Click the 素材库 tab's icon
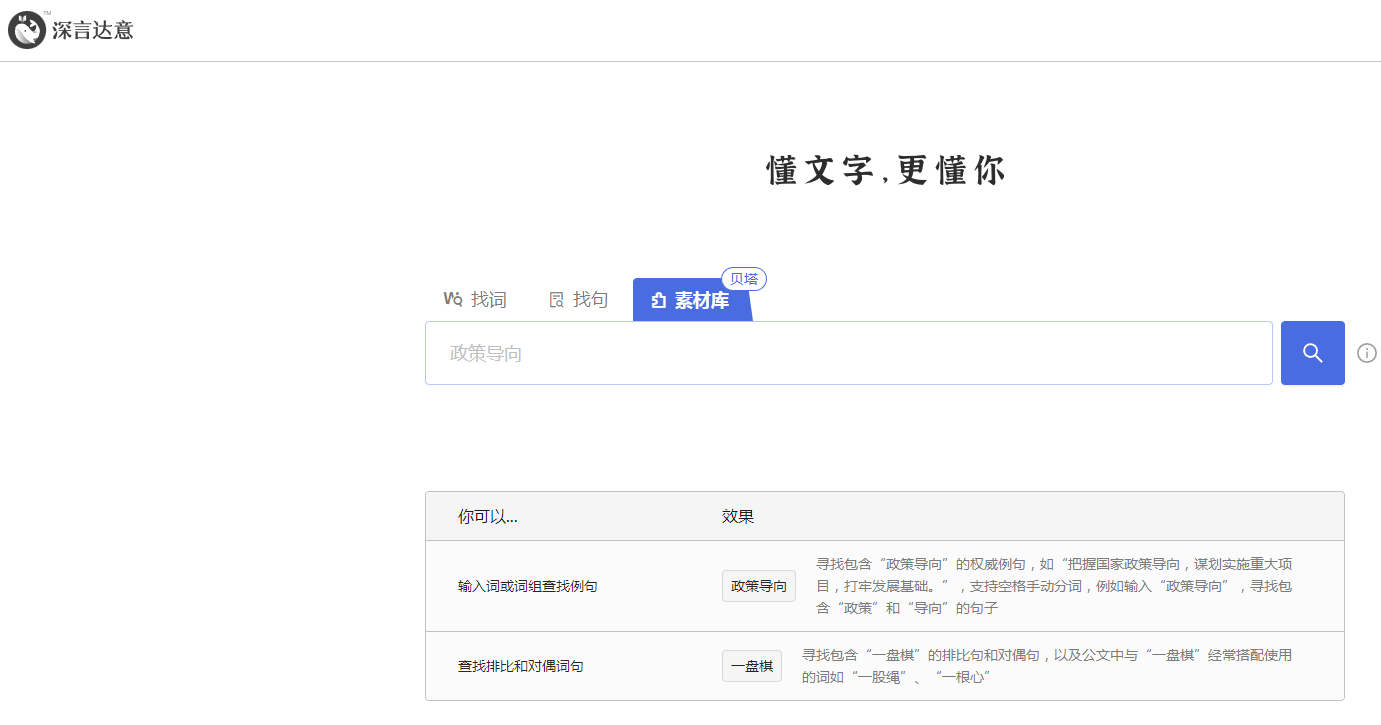 tap(659, 301)
